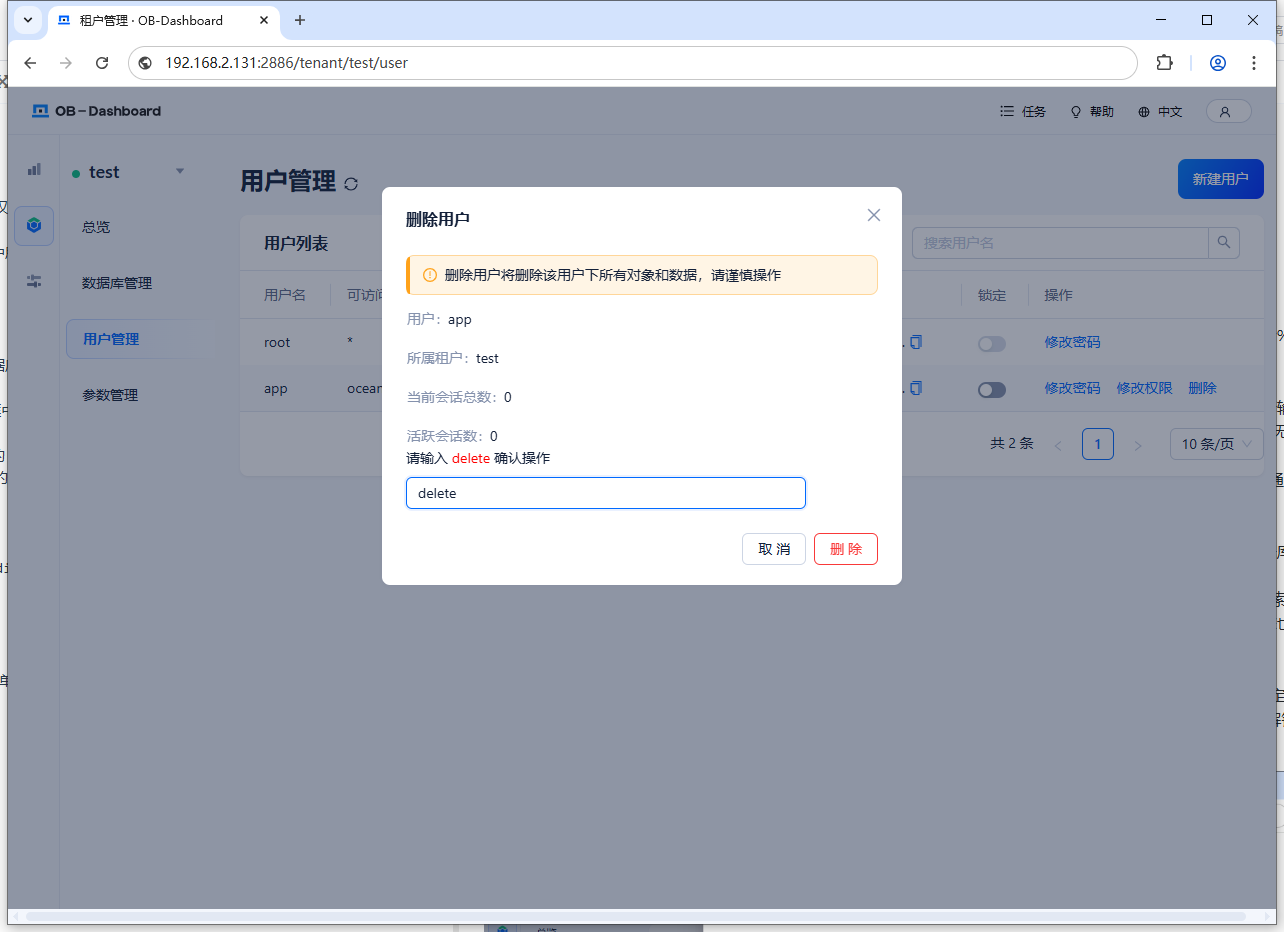
Task: Open the 中文 language switcher
Action: tap(1160, 112)
